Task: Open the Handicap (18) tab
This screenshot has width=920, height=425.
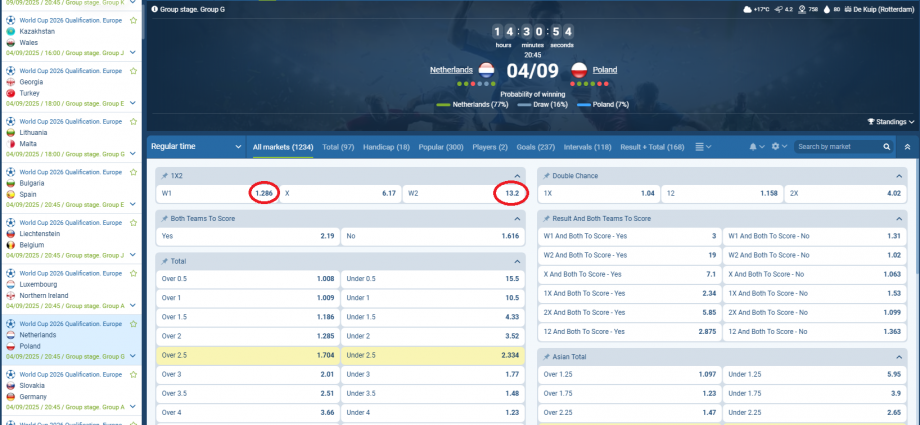Action: pyautogui.click(x=386, y=147)
